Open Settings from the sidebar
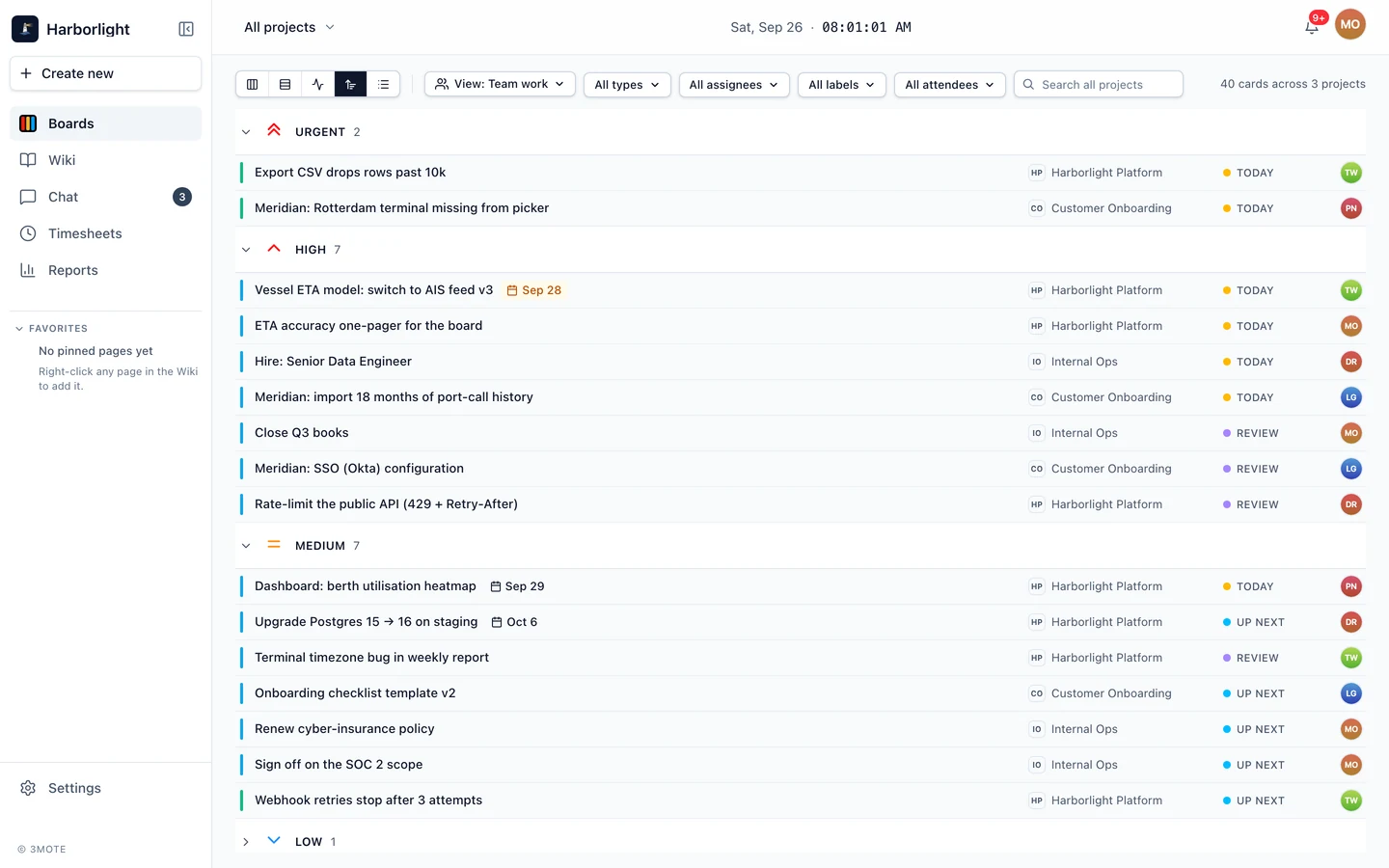This screenshot has height=868, width=1389. (x=106, y=788)
